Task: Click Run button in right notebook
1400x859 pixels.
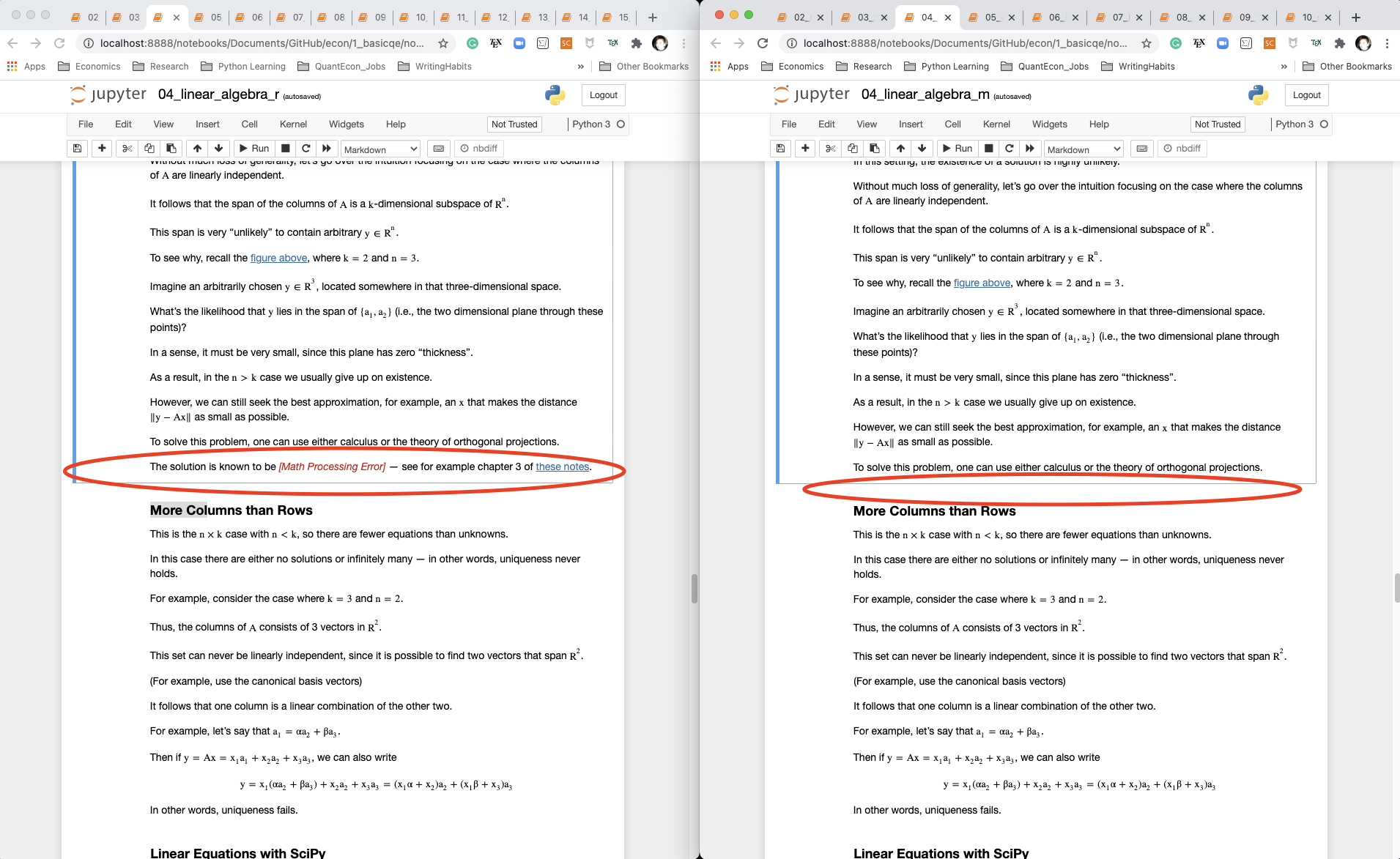Action: (957, 149)
